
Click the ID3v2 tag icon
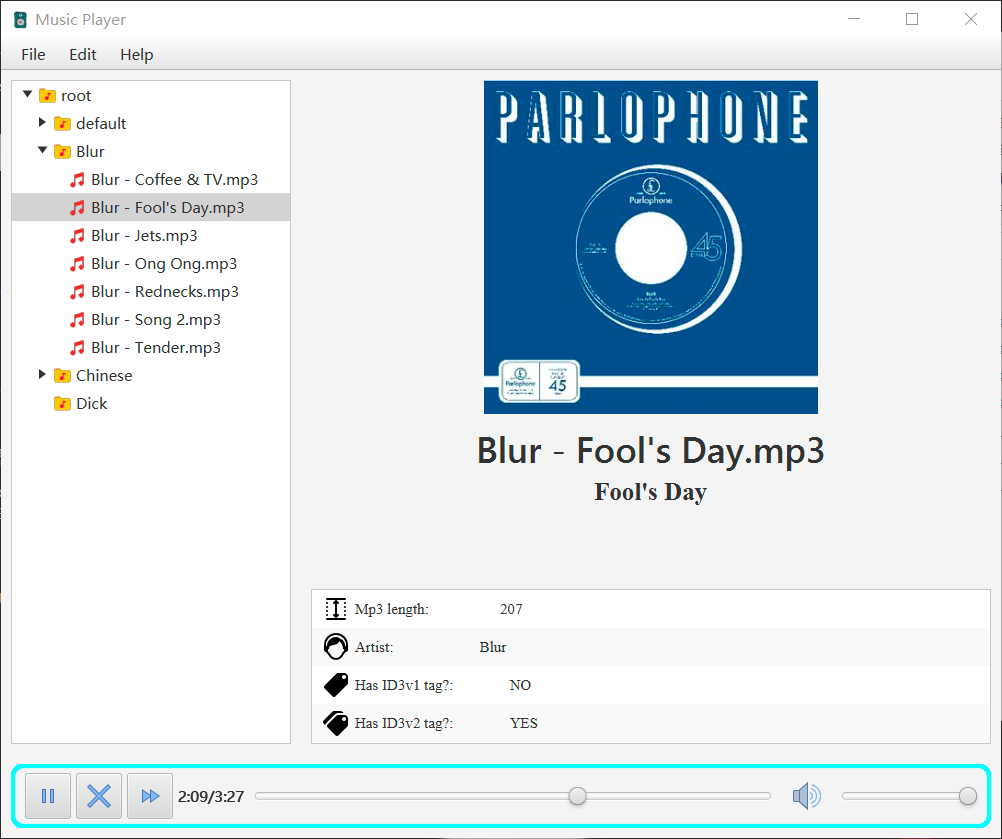tap(336, 723)
